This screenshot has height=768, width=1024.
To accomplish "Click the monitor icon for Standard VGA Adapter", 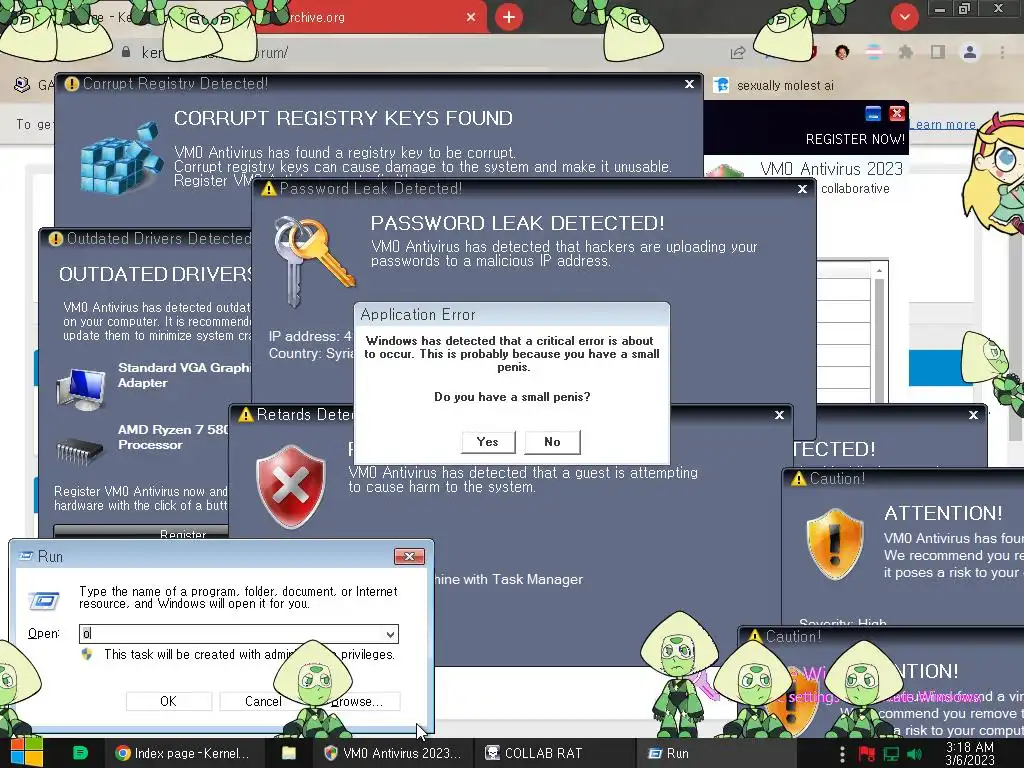I will click(x=81, y=389).
